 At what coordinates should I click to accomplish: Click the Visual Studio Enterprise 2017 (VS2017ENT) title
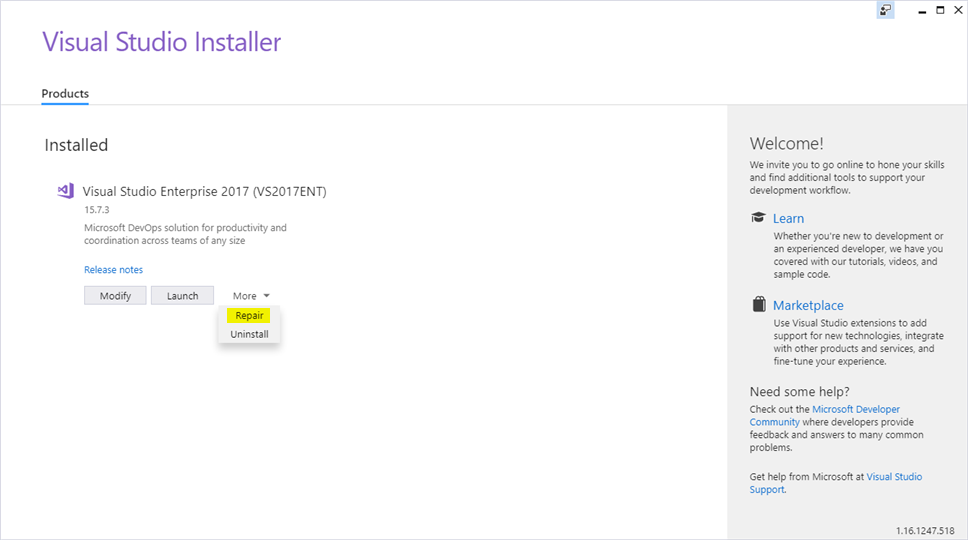(204, 191)
